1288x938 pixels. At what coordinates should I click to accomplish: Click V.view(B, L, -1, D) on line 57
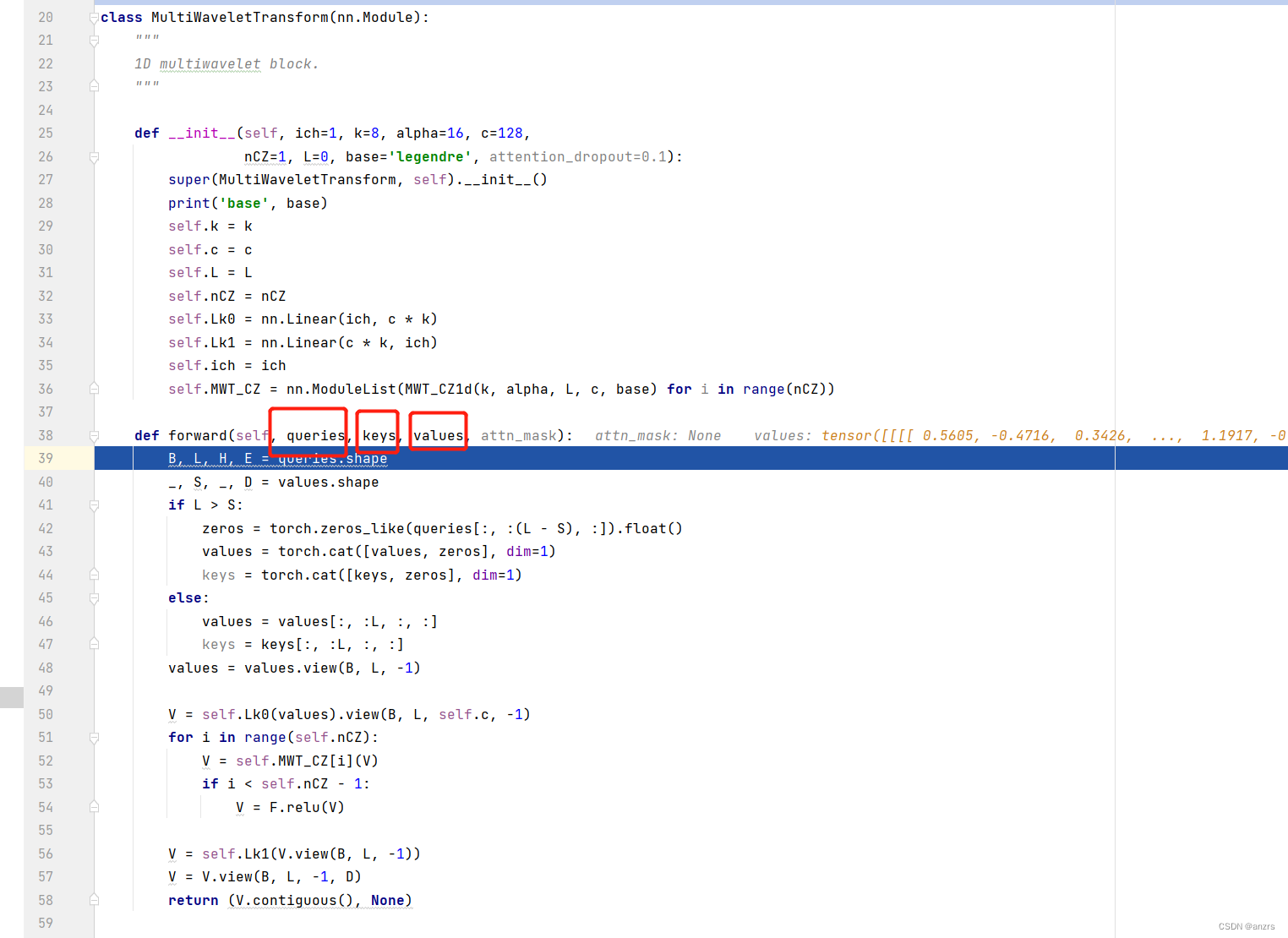[x=281, y=877]
